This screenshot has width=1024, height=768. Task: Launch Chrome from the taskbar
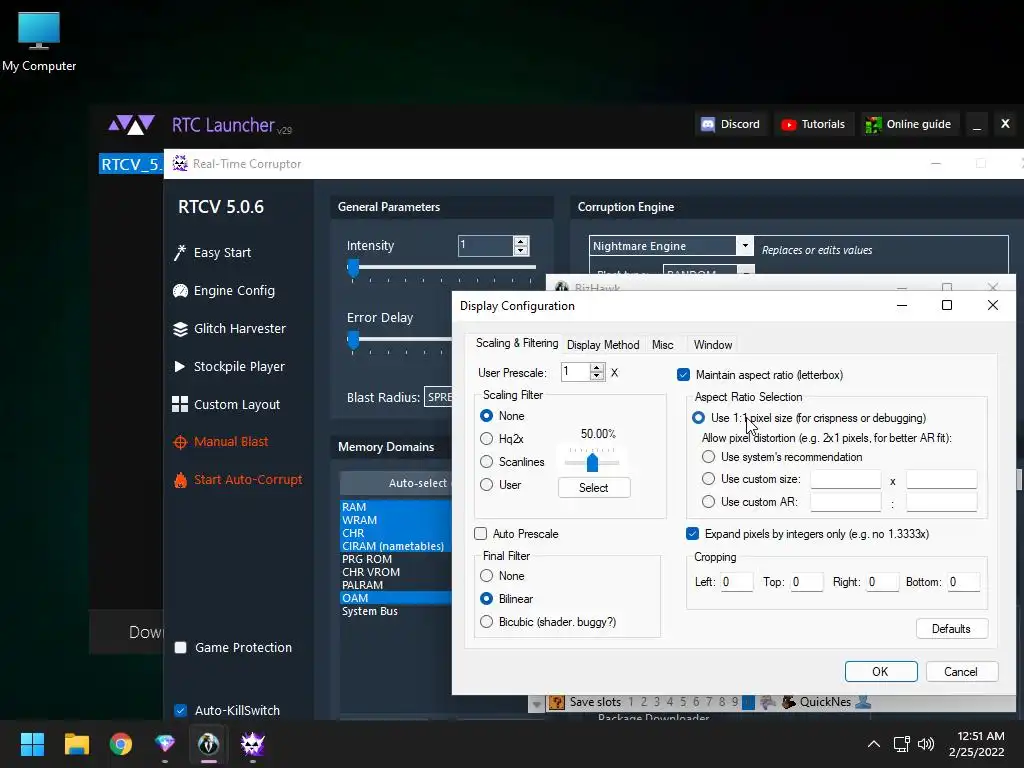[121, 744]
